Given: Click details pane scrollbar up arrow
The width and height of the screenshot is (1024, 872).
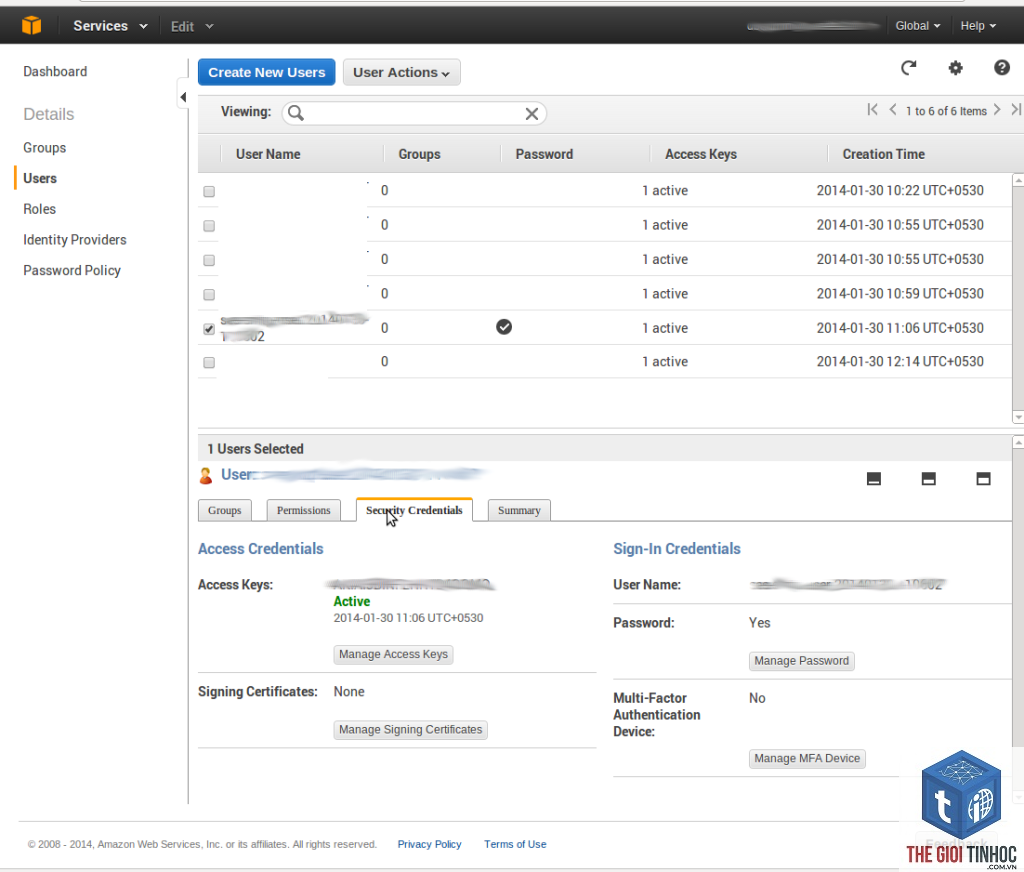Looking at the screenshot, I should (x=1017, y=442).
